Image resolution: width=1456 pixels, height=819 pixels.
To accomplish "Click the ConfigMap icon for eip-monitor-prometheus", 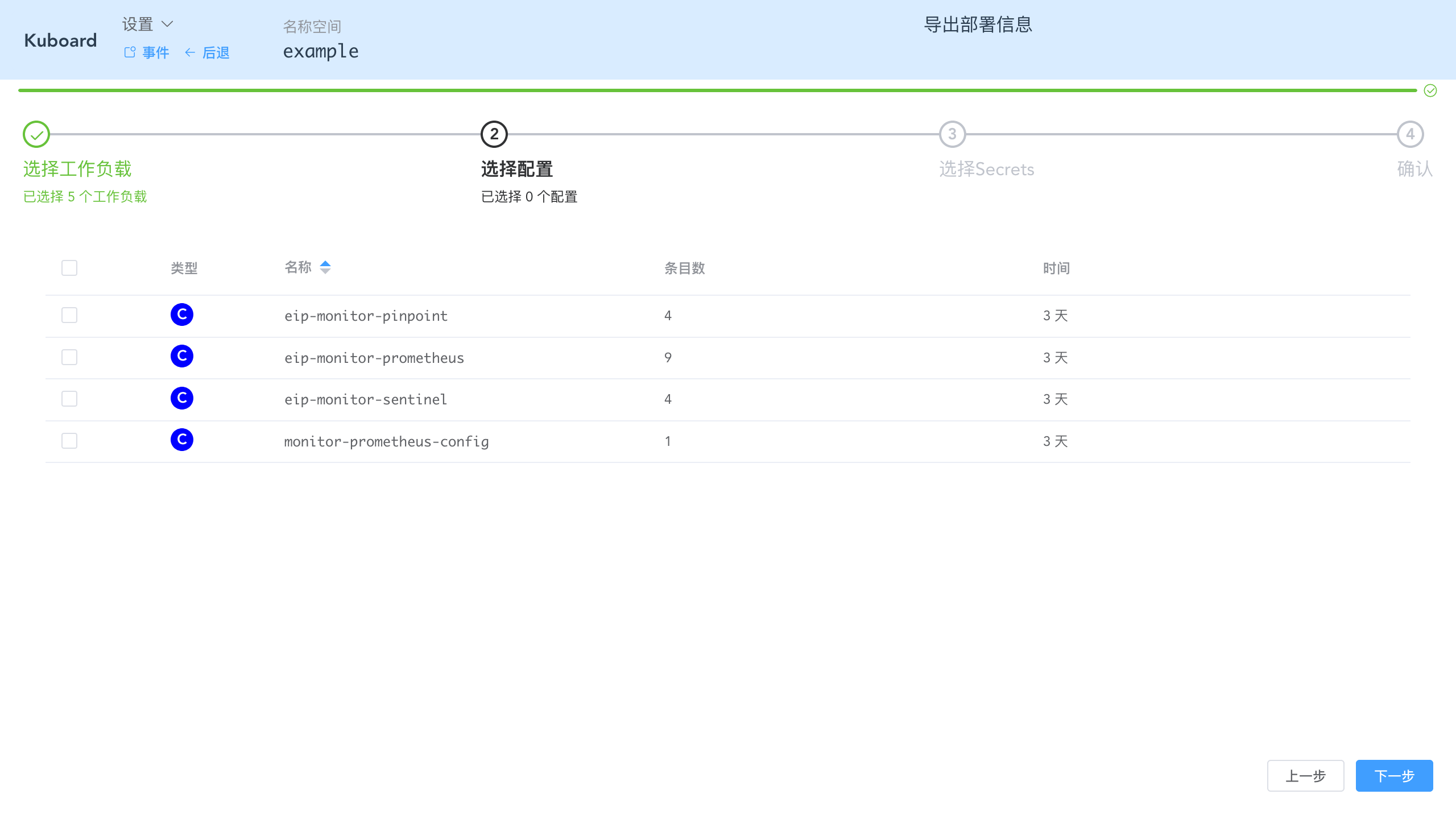I will click(182, 356).
